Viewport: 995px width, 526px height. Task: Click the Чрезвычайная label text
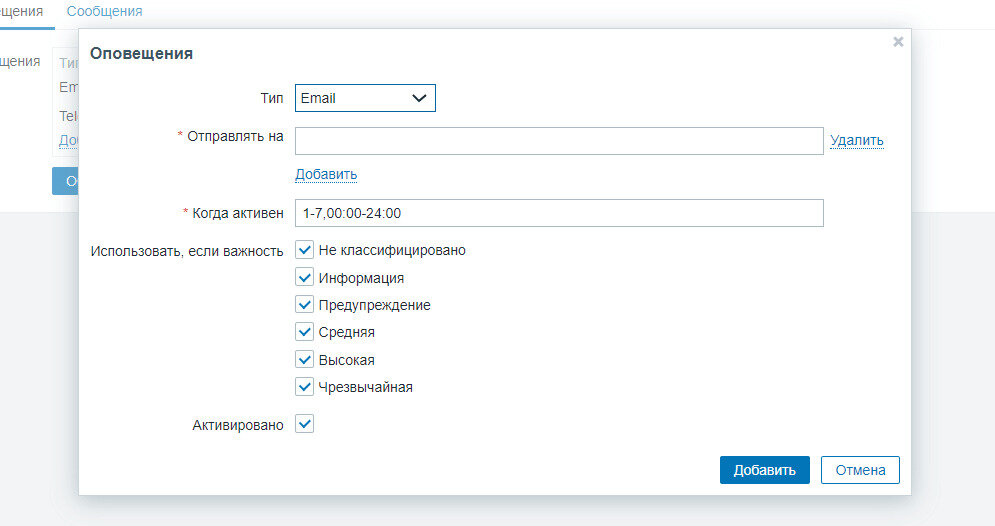[365, 387]
